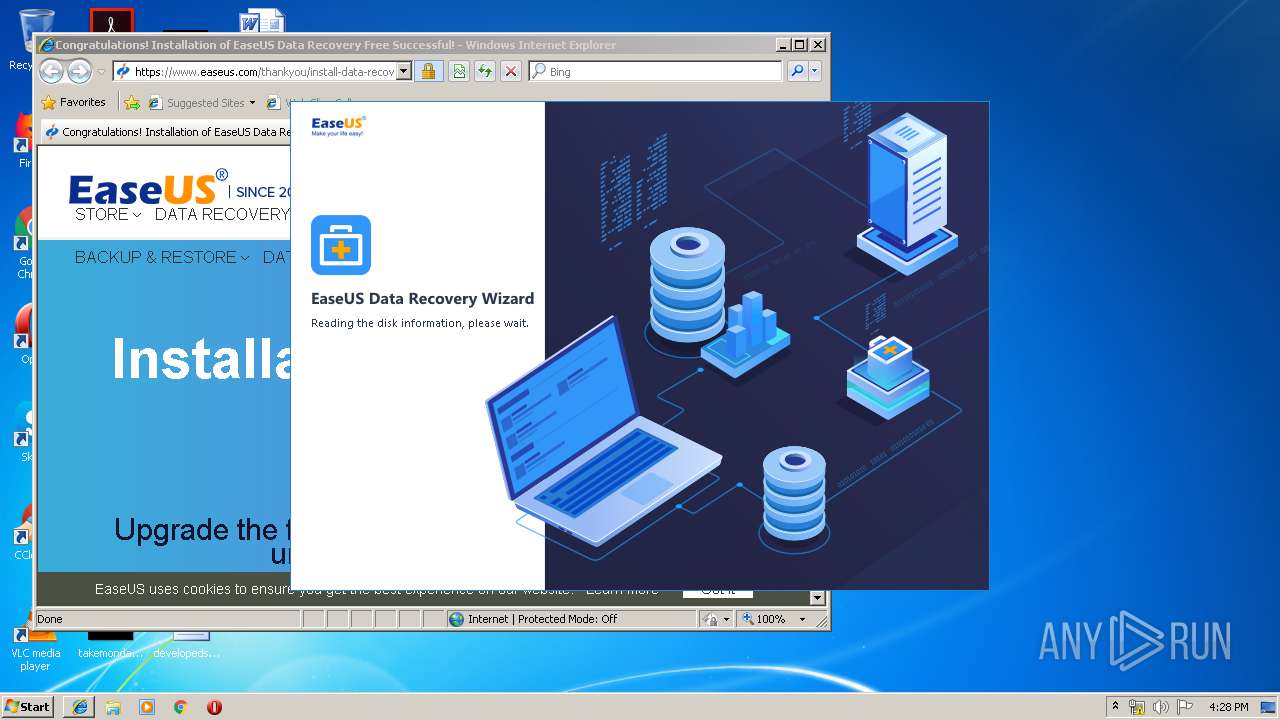Click the scroll down arrow in Internet Explorer
Image resolution: width=1280 pixels, height=720 pixels.
(817, 598)
